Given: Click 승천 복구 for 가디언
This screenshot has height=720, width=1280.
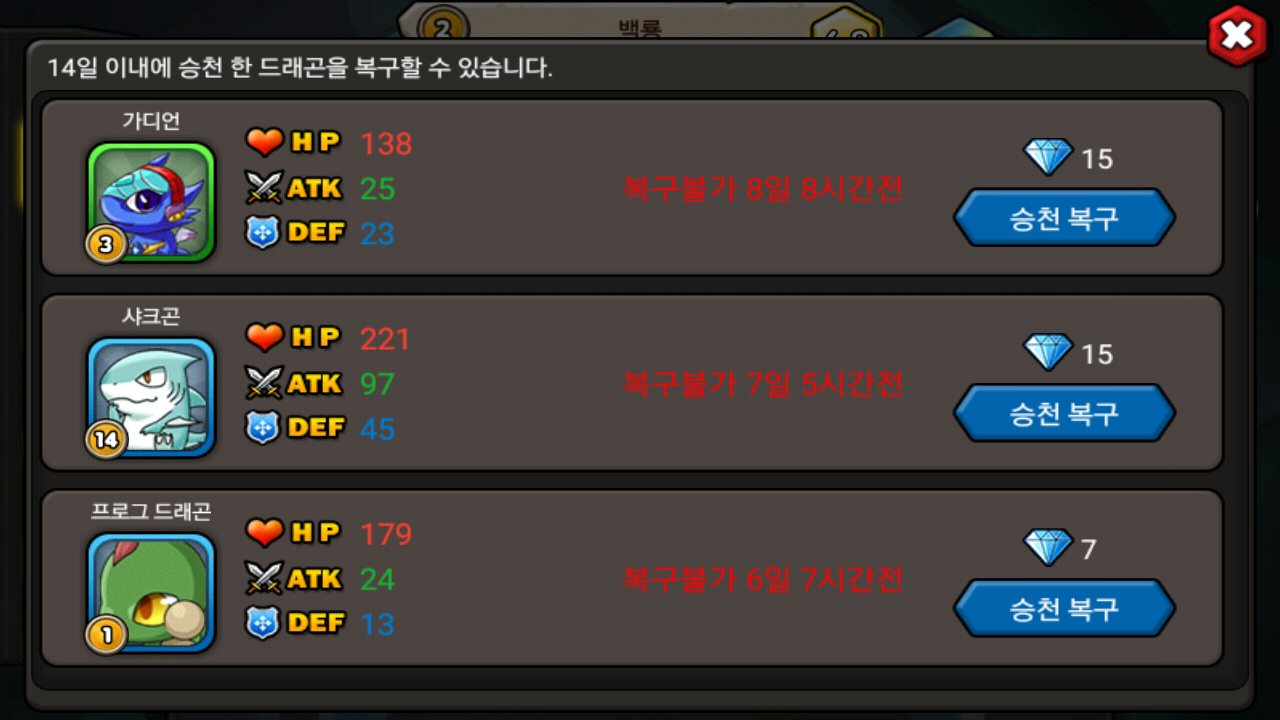Looking at the screenshot, I should pos(1064,218).
